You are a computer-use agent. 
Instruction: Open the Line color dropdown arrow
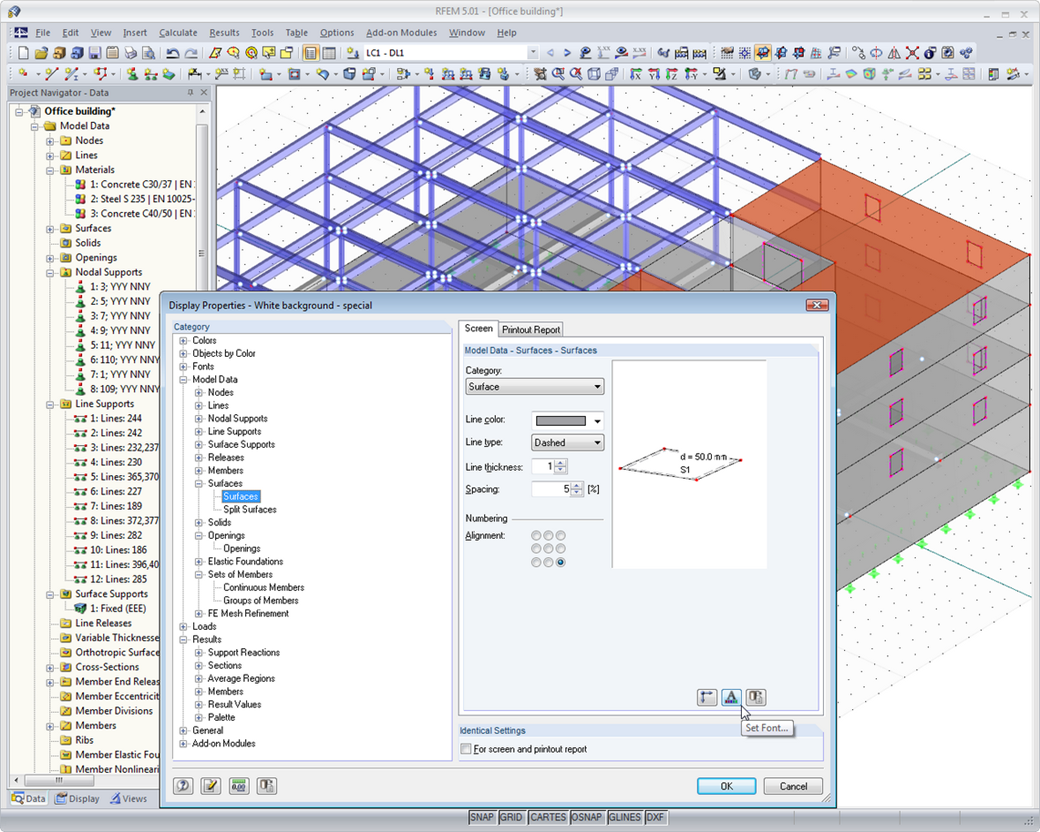pos(597,421)
